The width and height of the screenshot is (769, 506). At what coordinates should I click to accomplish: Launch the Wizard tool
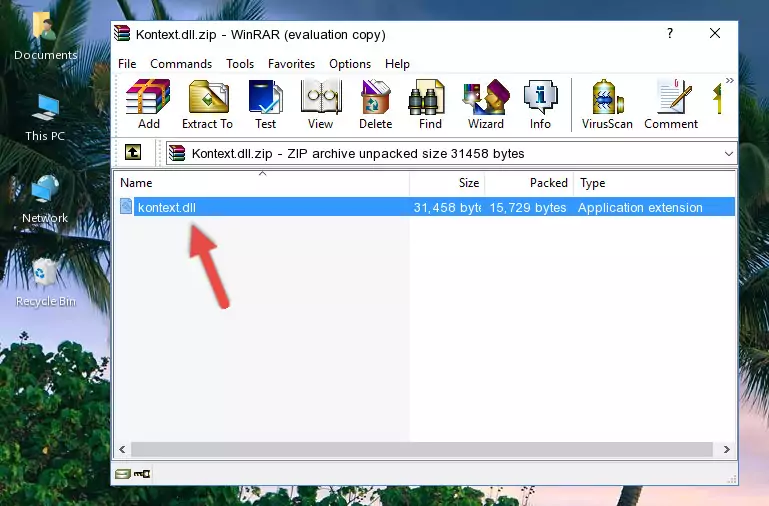click(486, 104)
